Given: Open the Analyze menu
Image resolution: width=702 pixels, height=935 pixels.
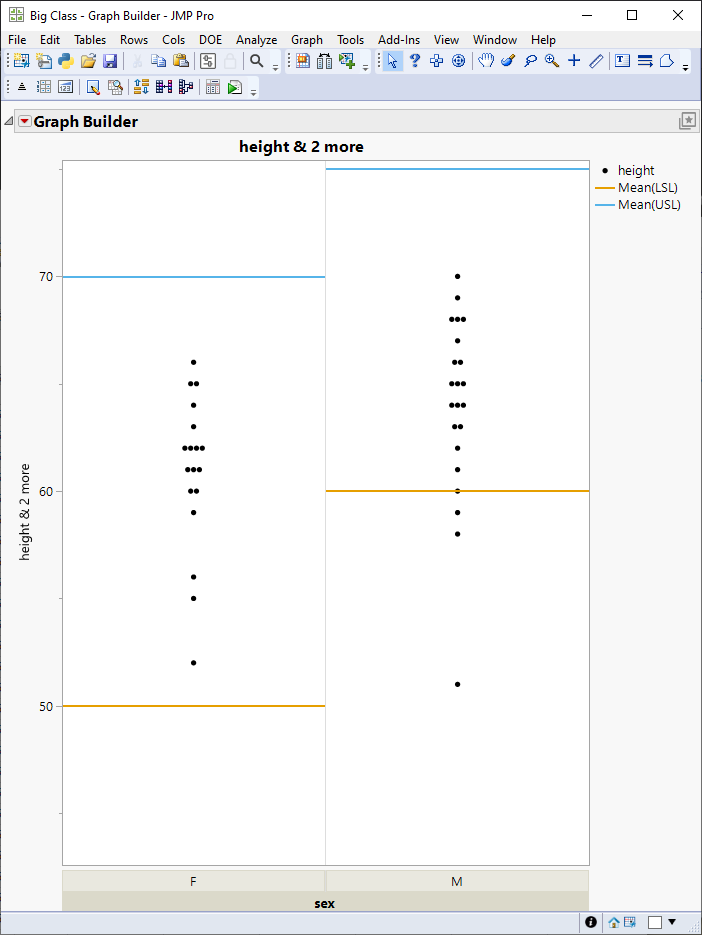Looking at the screenshot, I should pos(256,40).
